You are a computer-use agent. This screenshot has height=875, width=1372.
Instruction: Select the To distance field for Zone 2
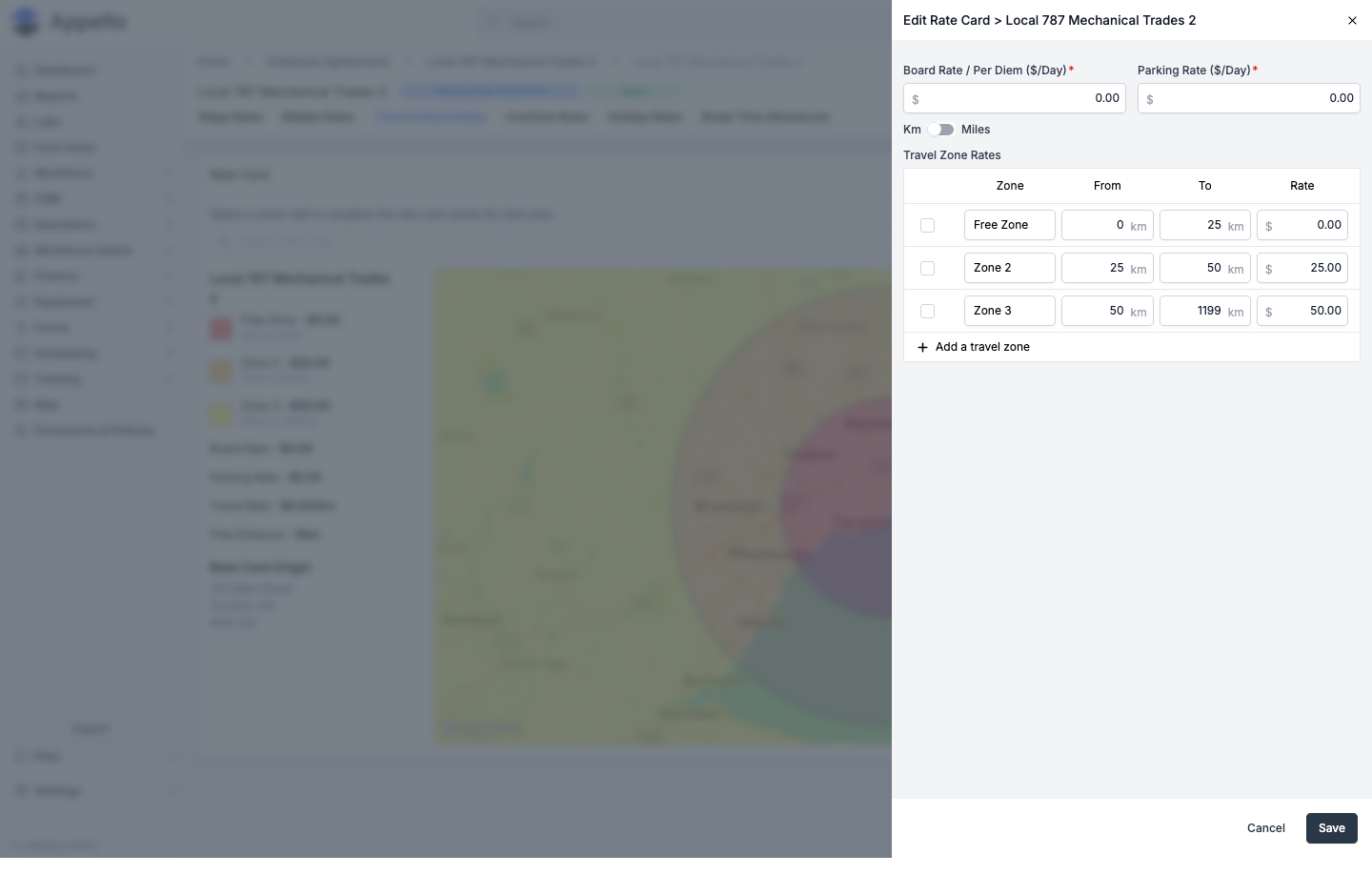1205,268
